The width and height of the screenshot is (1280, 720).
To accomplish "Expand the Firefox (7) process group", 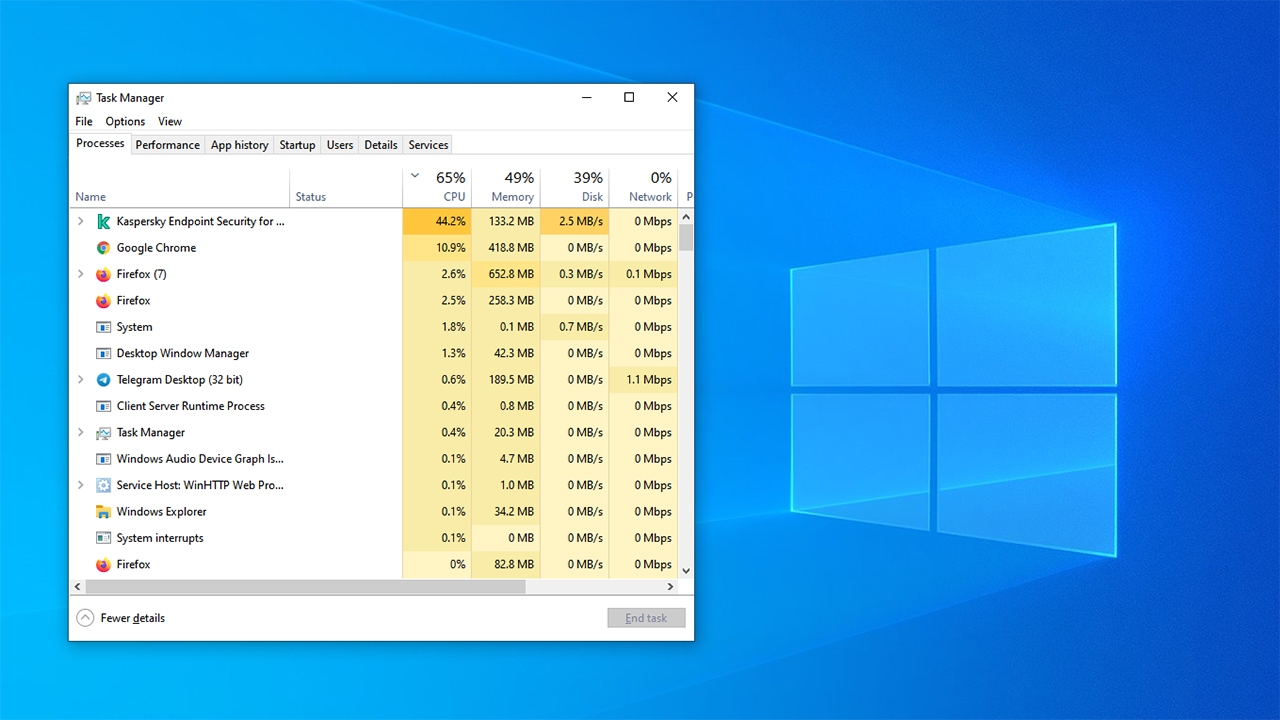I will click(x=81, y=274).
